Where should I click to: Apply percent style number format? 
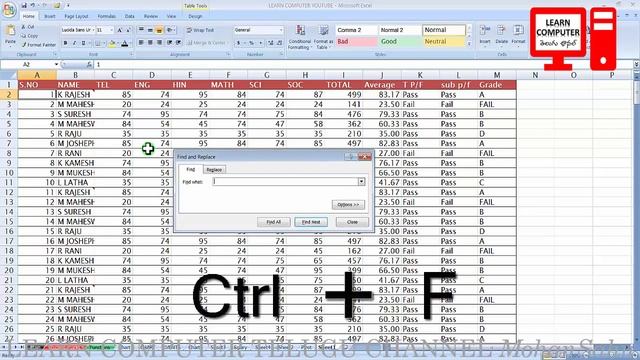(x=251, y=43)
